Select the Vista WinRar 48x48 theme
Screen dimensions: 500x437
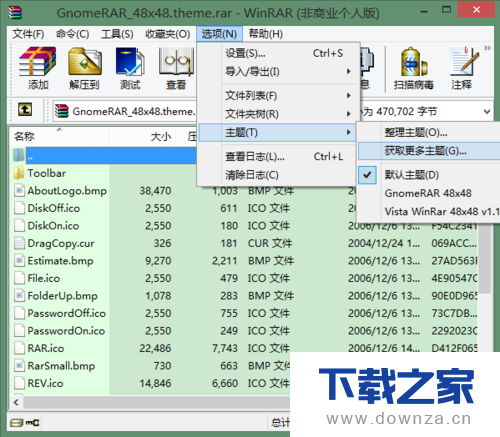(428, 211)
